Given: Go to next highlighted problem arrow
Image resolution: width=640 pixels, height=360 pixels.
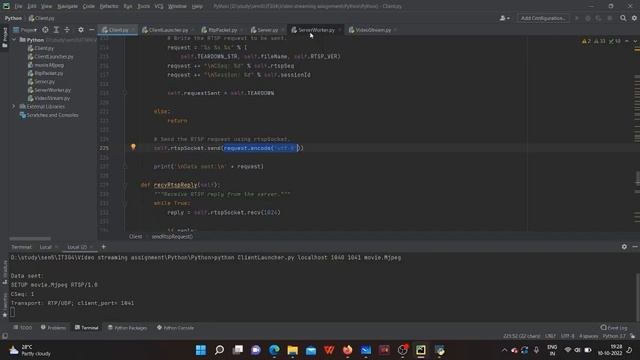Looking at the screenshot, I should pos(635,41).
